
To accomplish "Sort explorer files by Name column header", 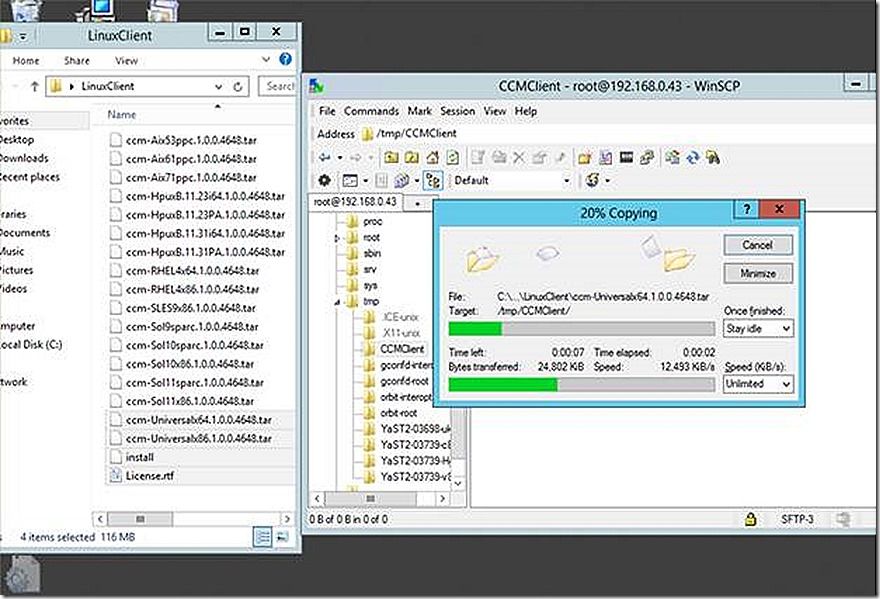I will pos(122,115).
